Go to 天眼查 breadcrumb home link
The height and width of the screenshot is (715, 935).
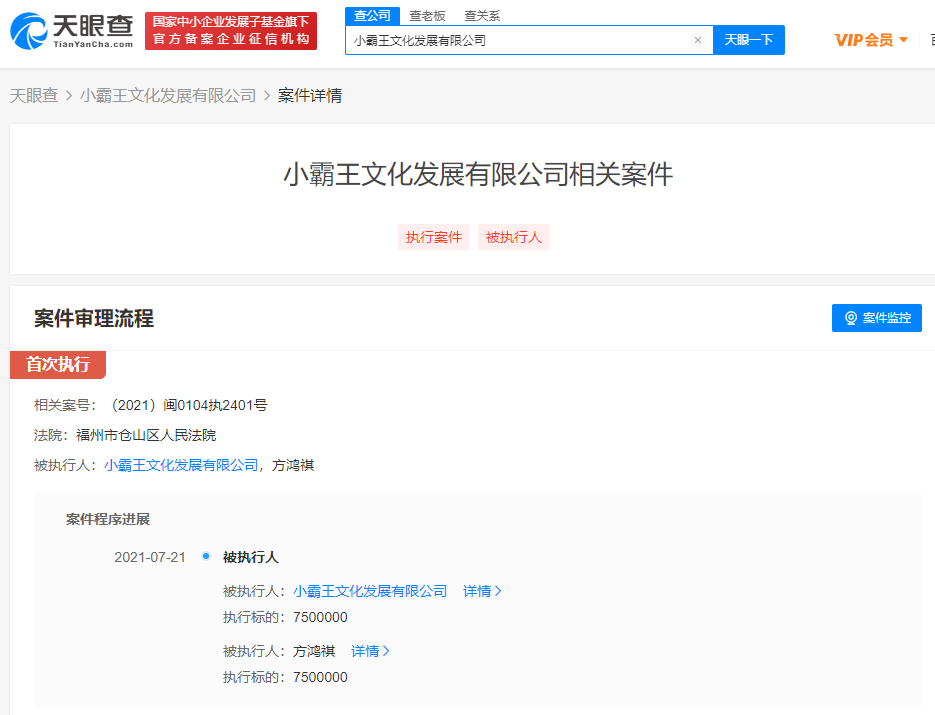[x=34, y=96]
